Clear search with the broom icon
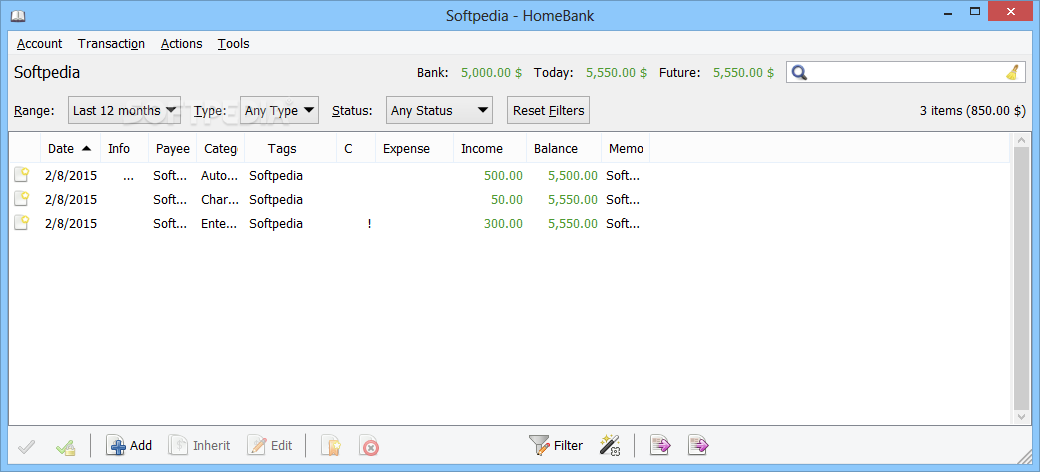Screen dimensions: 1040x472 pyautogui.click(x=1011, y=73)
